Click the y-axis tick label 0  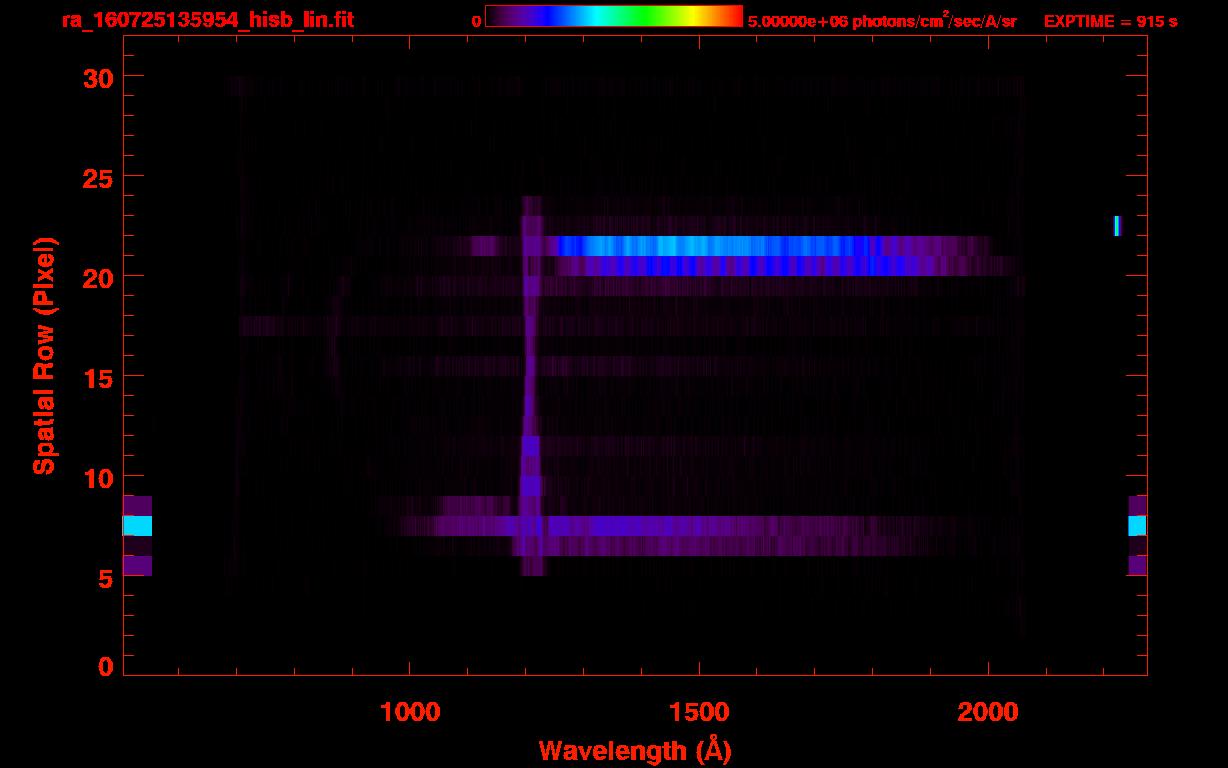[x=106, y=666]
